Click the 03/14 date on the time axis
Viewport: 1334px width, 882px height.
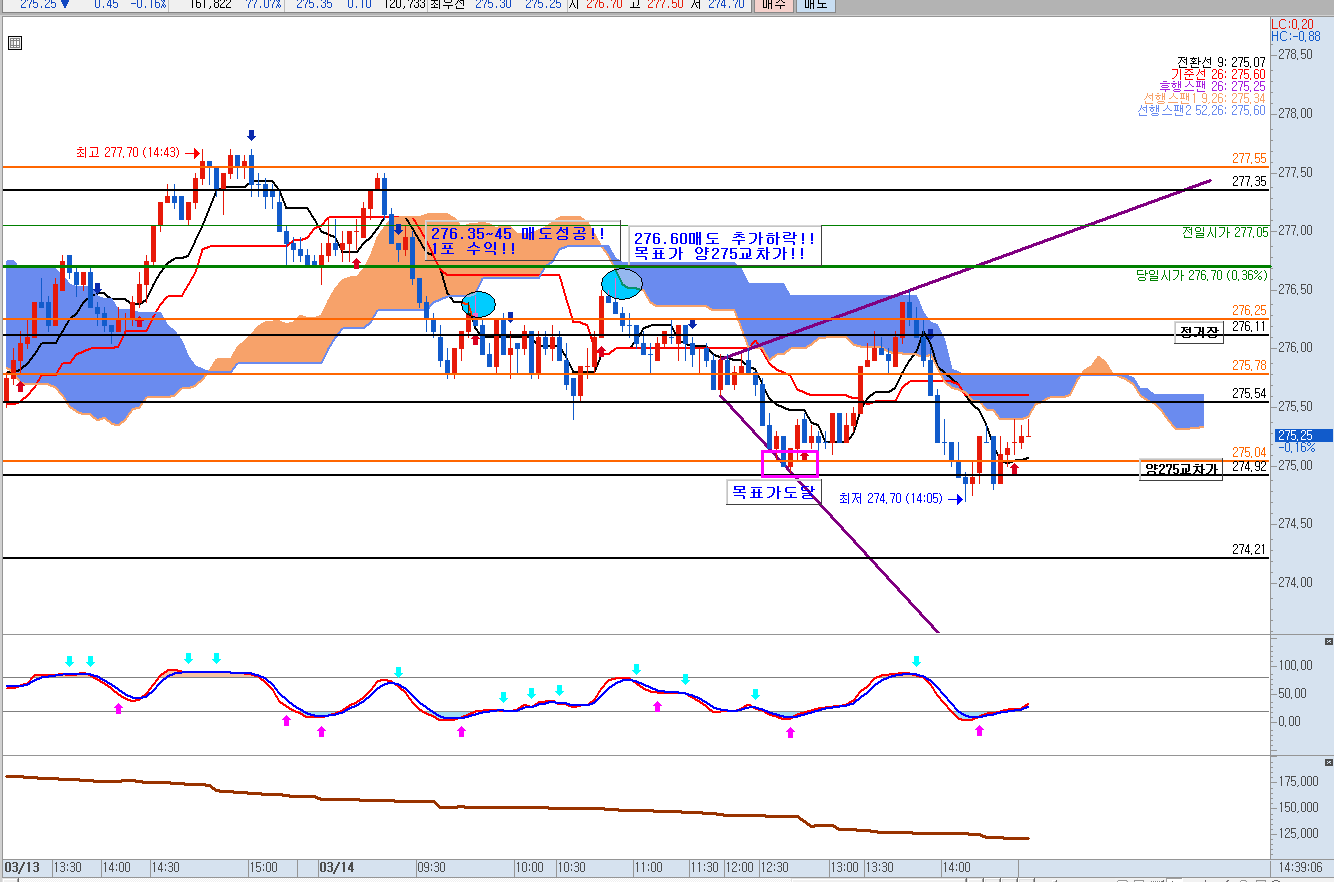[336, 866]
